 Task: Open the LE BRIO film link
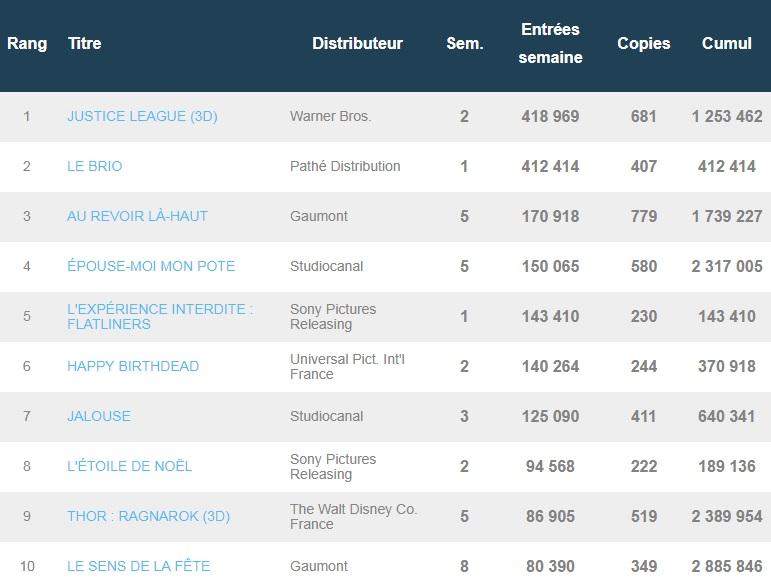click(94, 166)
